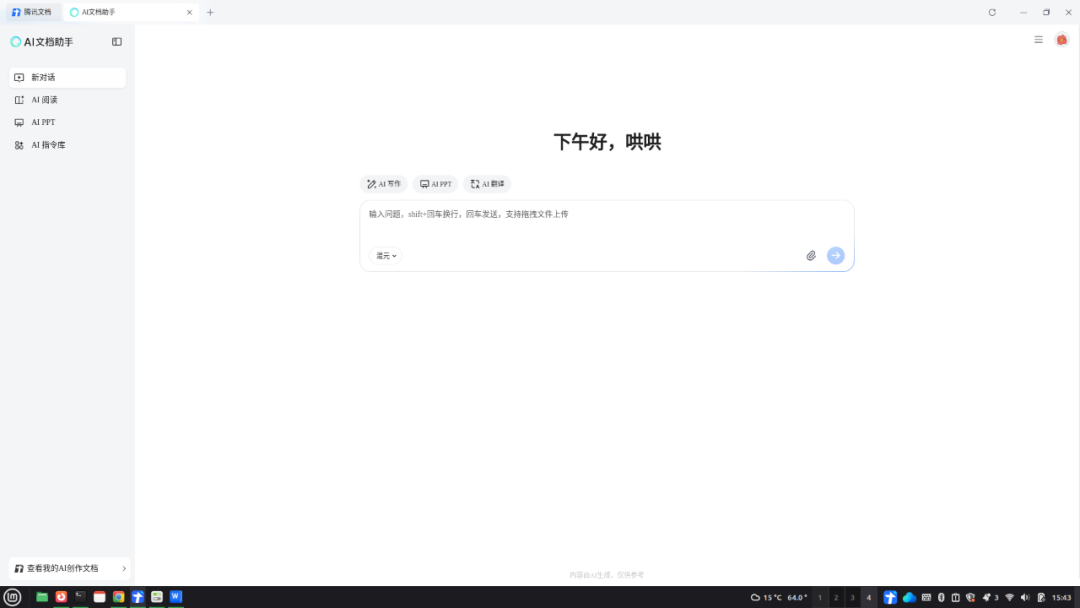1080x608 pixels.
Task: Open the 混元 model dropdown
Action: click(x=386, y=255)
